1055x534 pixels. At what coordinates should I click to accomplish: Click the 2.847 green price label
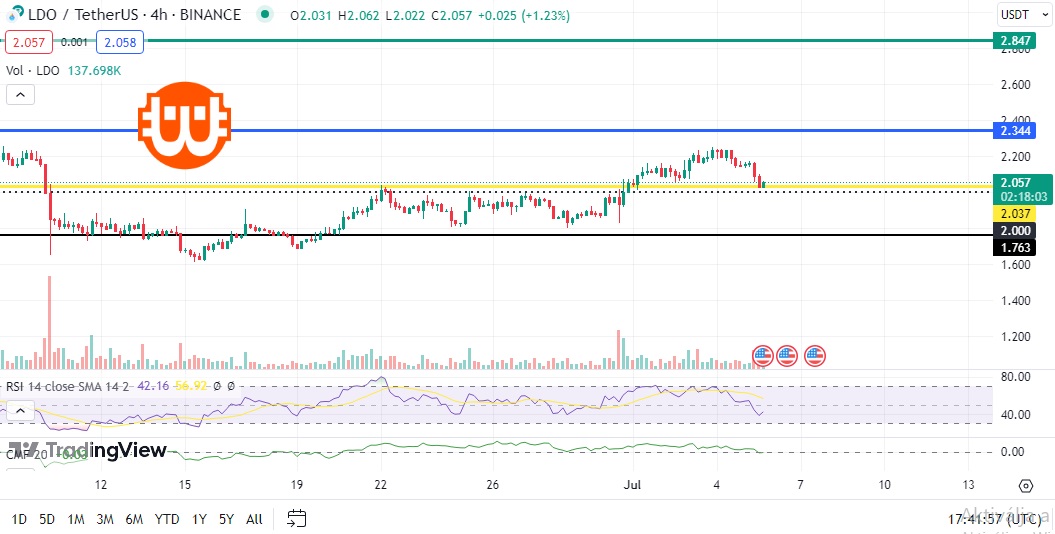1015,40
